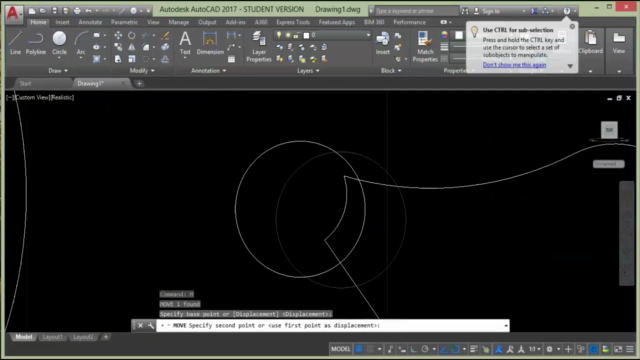Toggle ortho mode in status bar
Viewport: 640px width, 360px height.
(413, 349)
